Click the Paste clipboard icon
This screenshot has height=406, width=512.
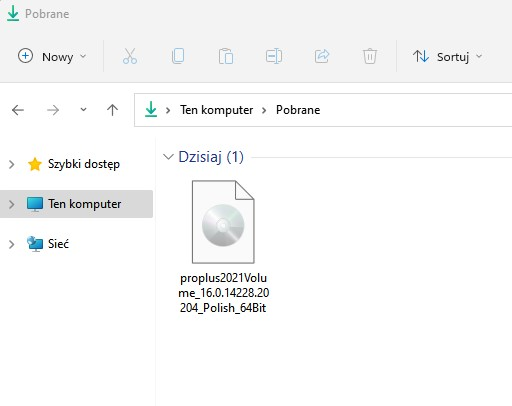coord(226,56)
